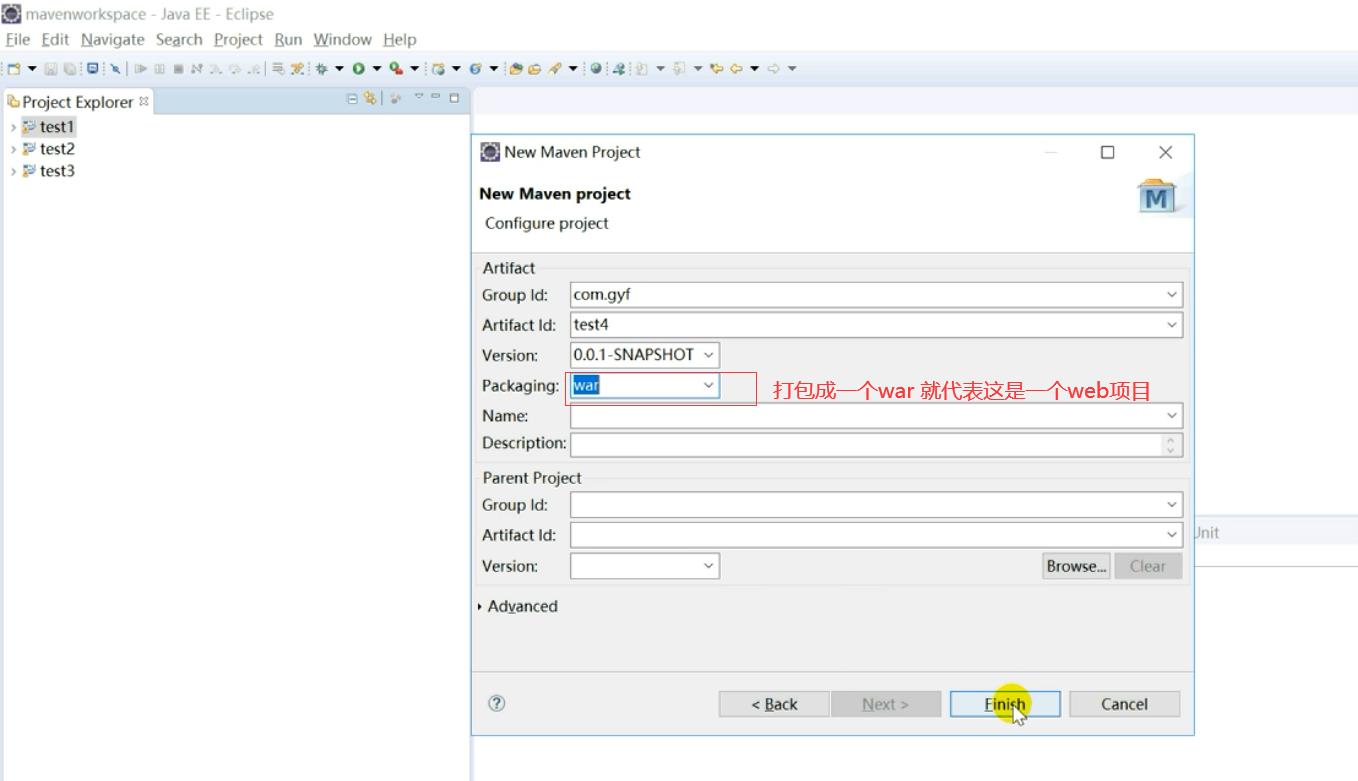1358x781 pixels.
Task: Click the Last Edit Location arrow icon
Action: 716,69
